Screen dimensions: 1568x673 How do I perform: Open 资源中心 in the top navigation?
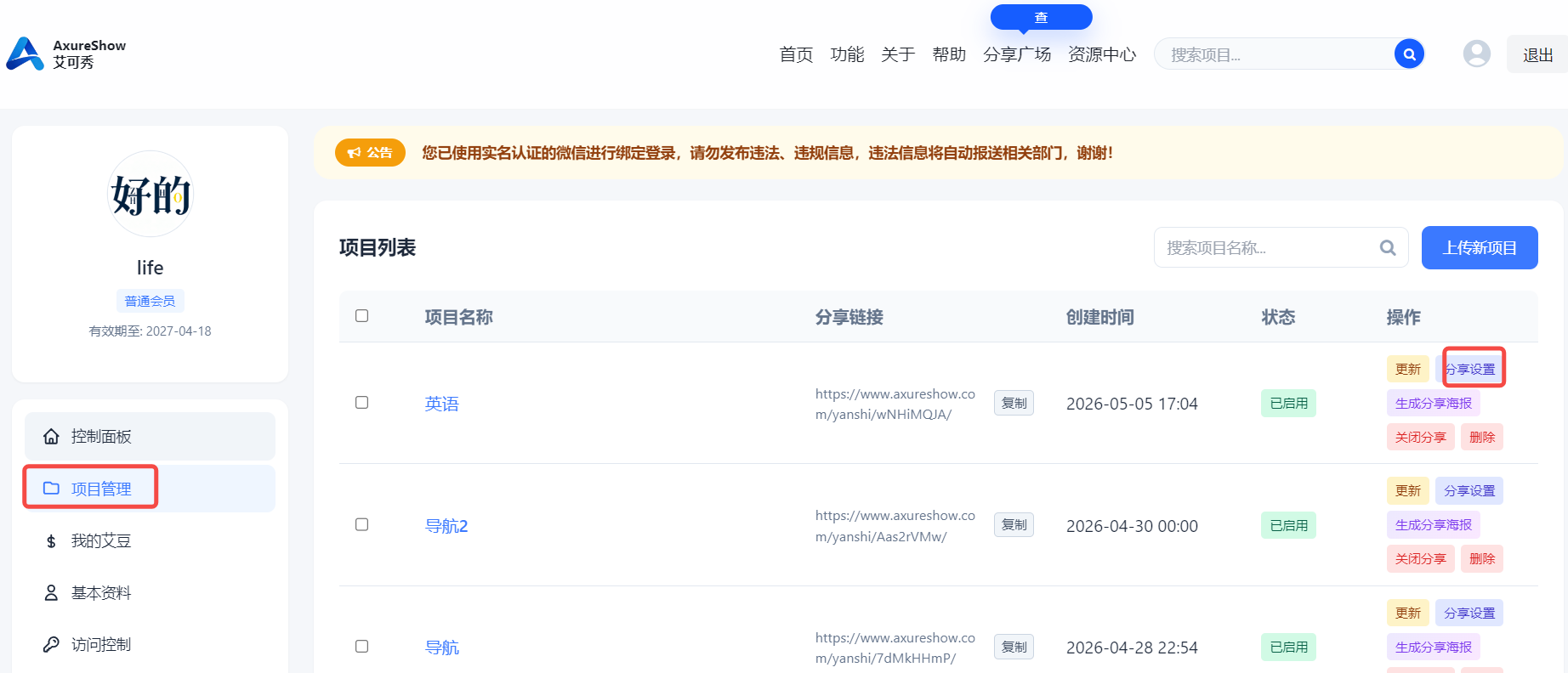1102,54
